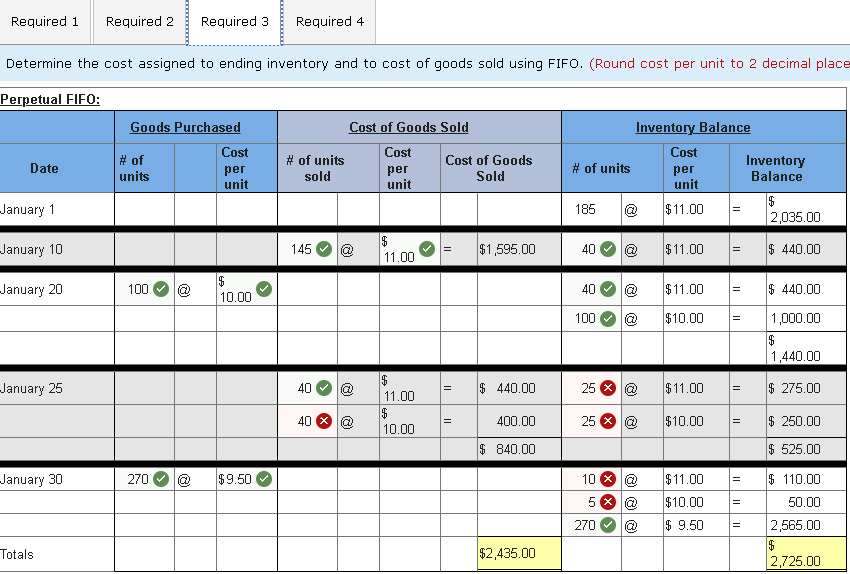Click green check beside January 10 $11.00 cost
The width and height of the screenshot is (850, 574).
tap(427, 249)
